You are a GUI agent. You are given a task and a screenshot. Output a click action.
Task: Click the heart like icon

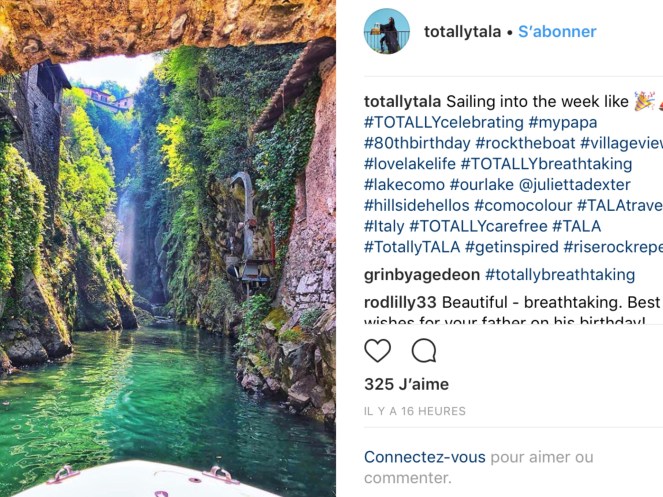click(377, 351)
